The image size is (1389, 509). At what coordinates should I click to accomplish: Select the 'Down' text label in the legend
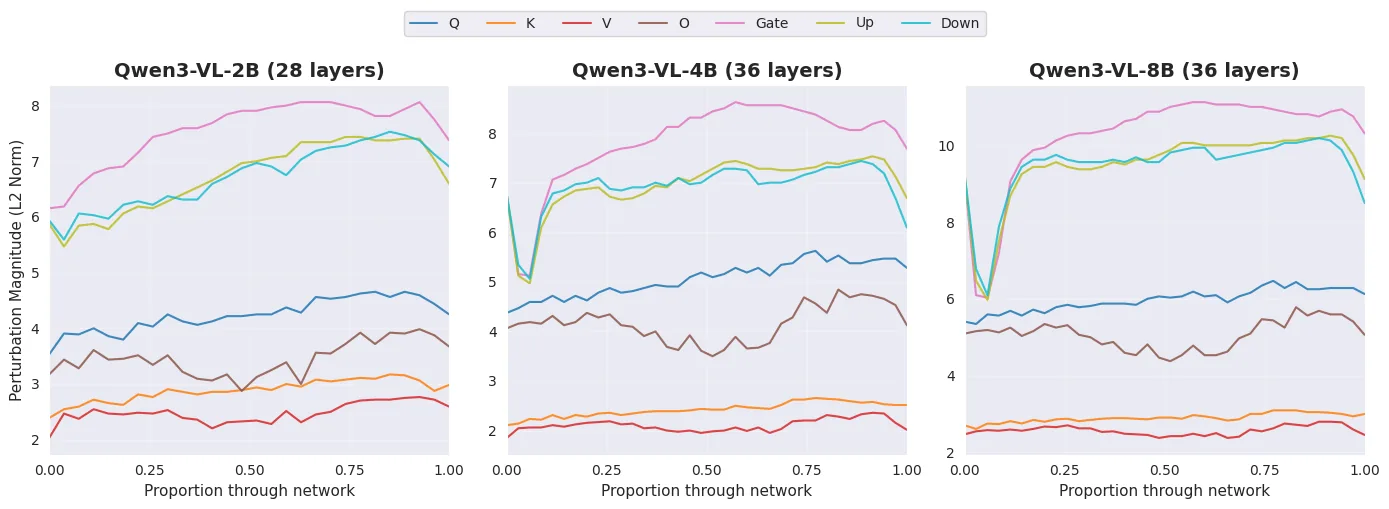click(960, 24)
